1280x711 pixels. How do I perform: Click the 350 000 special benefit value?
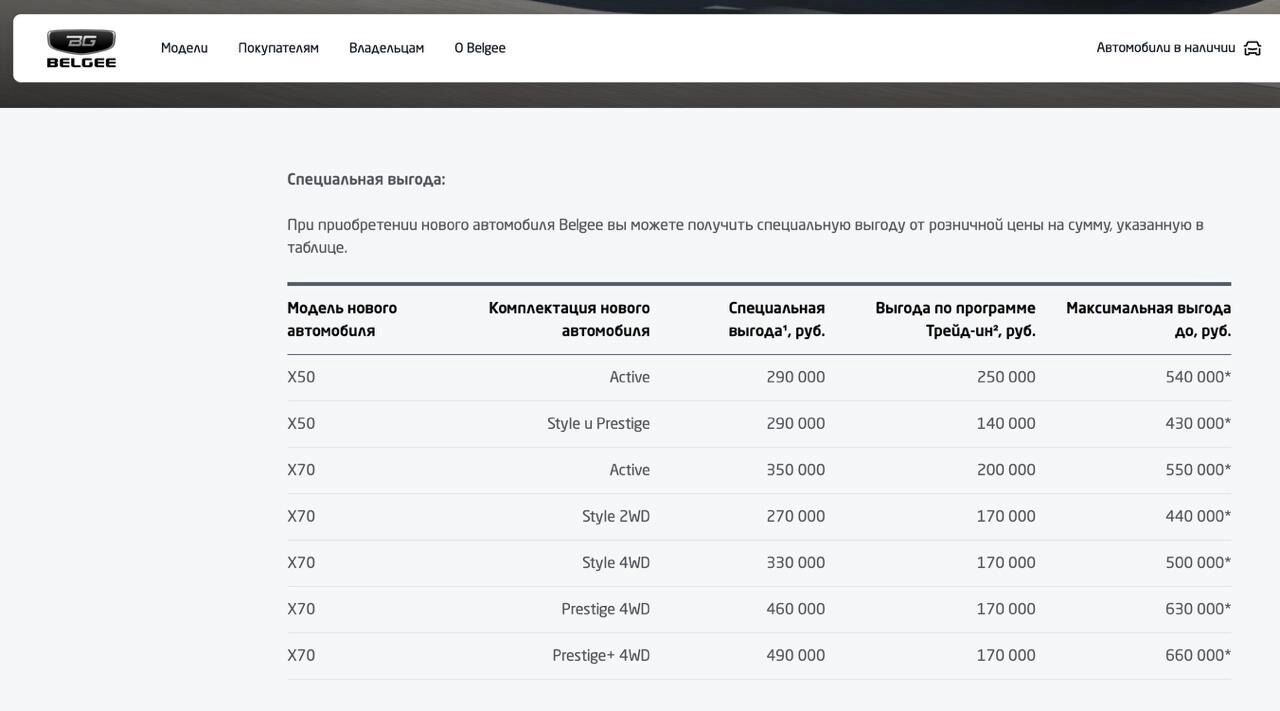coord(796,470)
